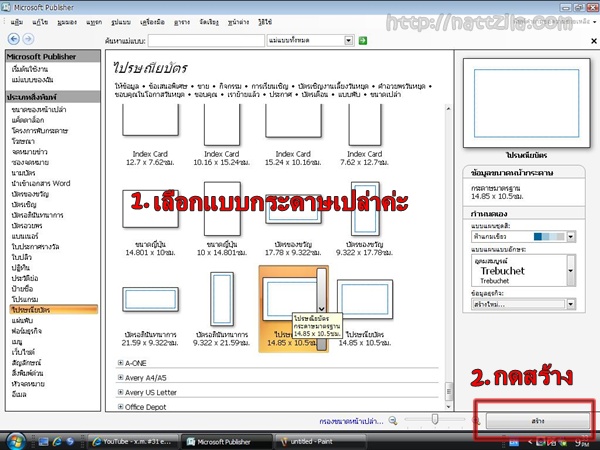Select the แบนเนอร์ (Banners) category
This screenshot has width=600, height=450.
coord(25,236)
